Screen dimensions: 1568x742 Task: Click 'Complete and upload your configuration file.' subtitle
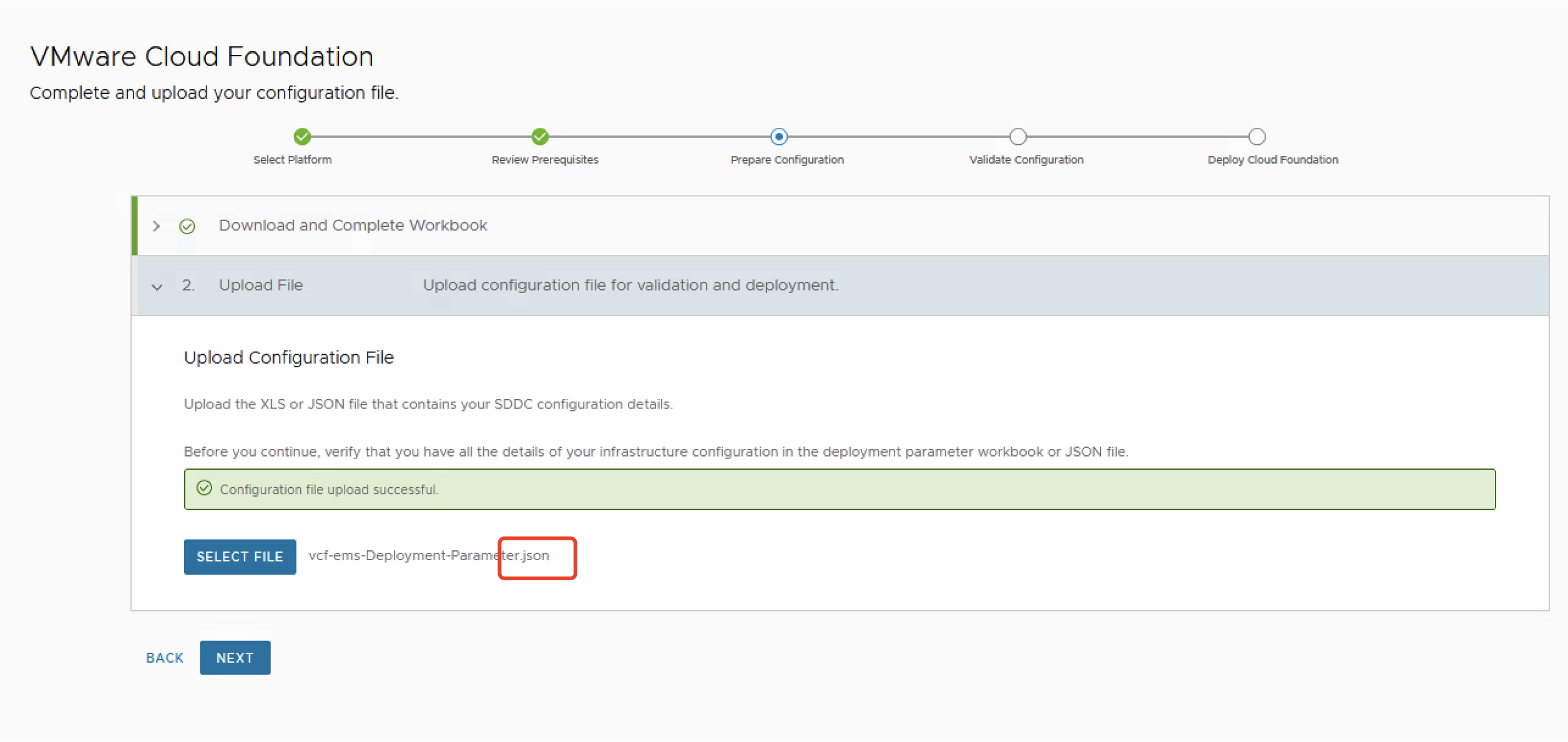pyautogui.click(x=214, y=92)
